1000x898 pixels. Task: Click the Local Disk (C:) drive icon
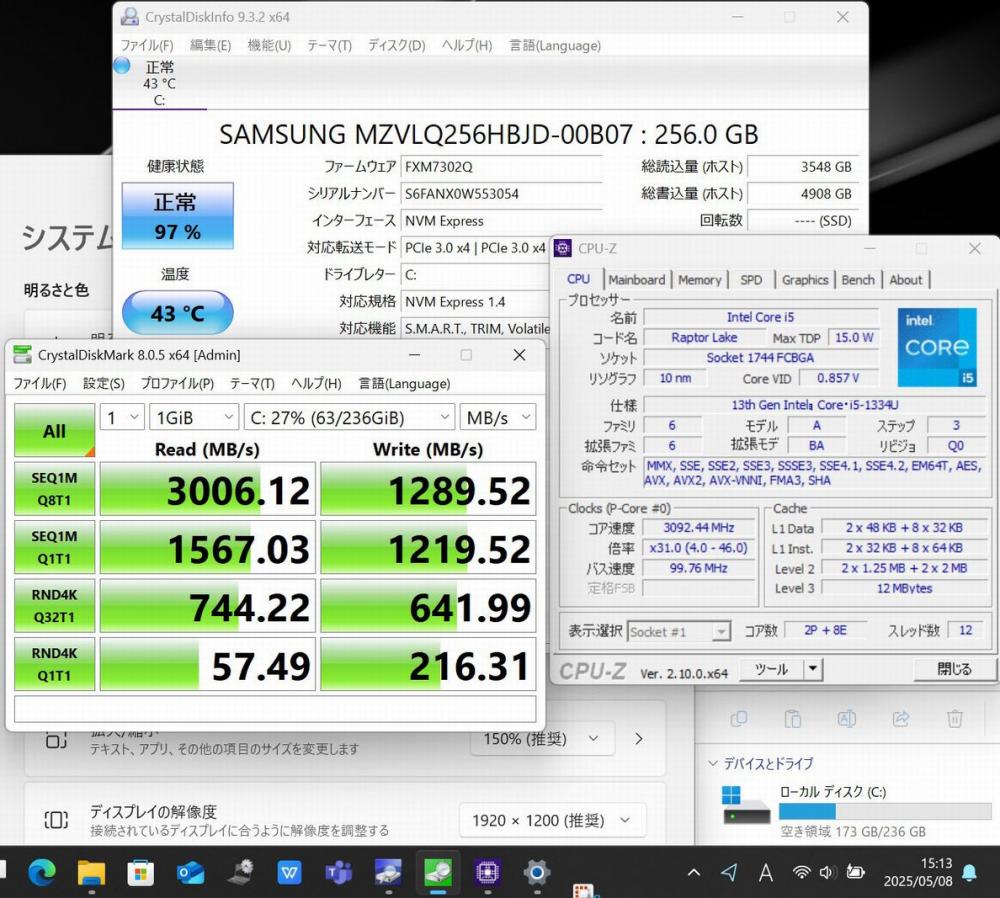click(746, 806)
